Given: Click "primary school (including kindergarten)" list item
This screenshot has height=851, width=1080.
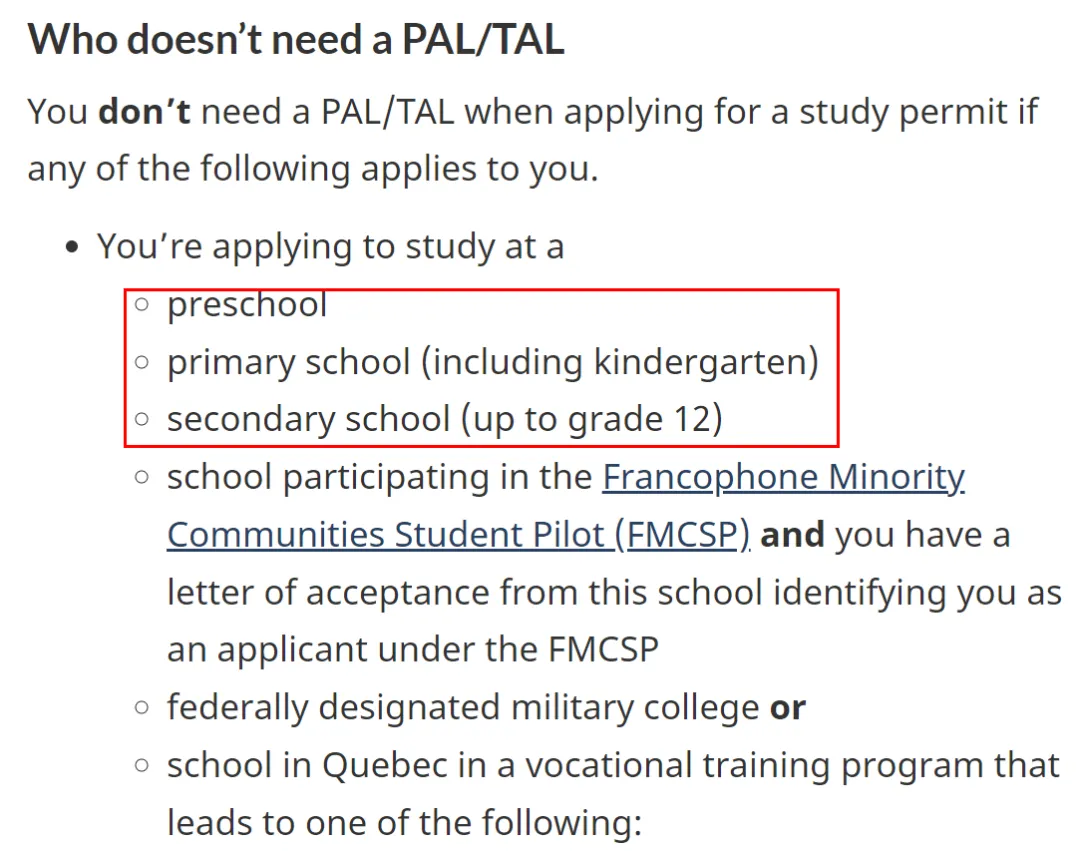Looking at the screenshot, I should pyautogui.click(x=492, y=362).
